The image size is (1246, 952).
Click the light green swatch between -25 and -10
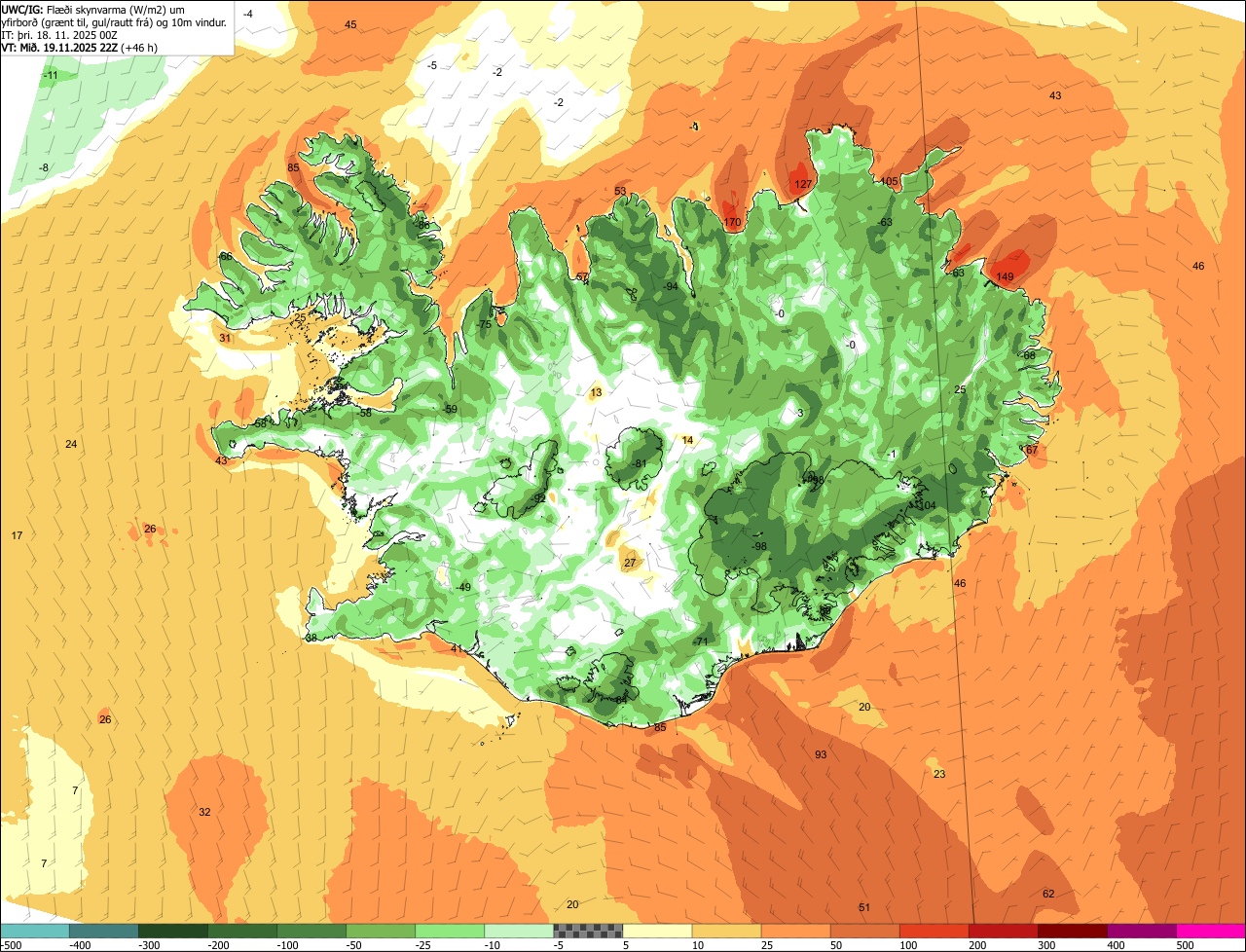point(449,931)
